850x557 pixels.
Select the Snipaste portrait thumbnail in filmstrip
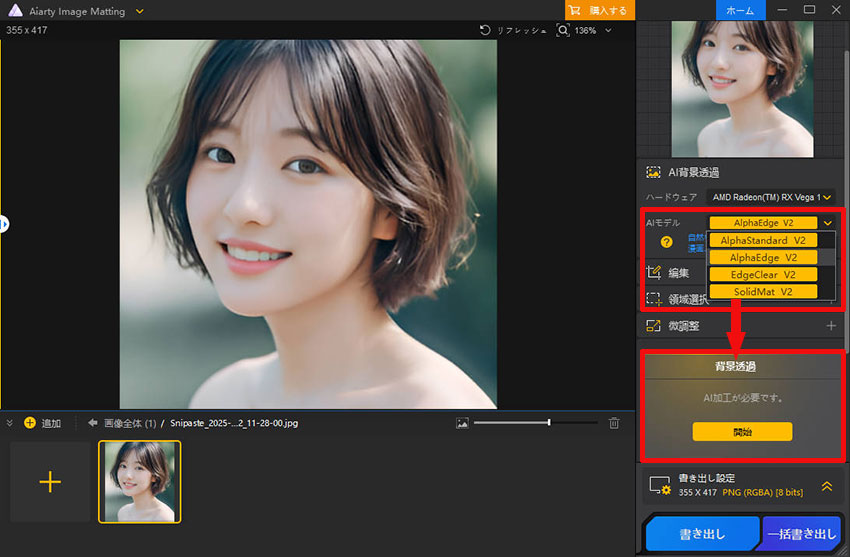[x=139, y=481]
